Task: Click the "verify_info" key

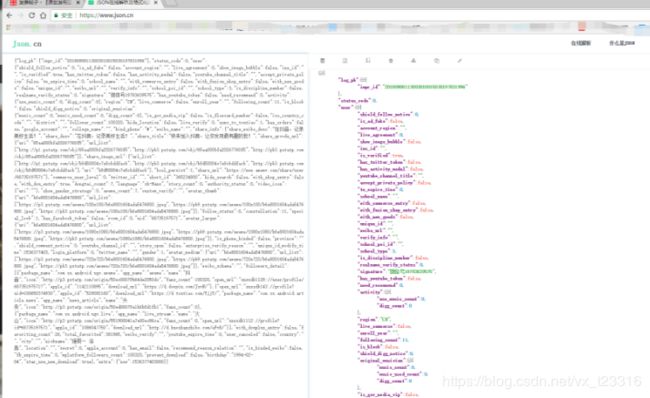Action: [374, 237]
